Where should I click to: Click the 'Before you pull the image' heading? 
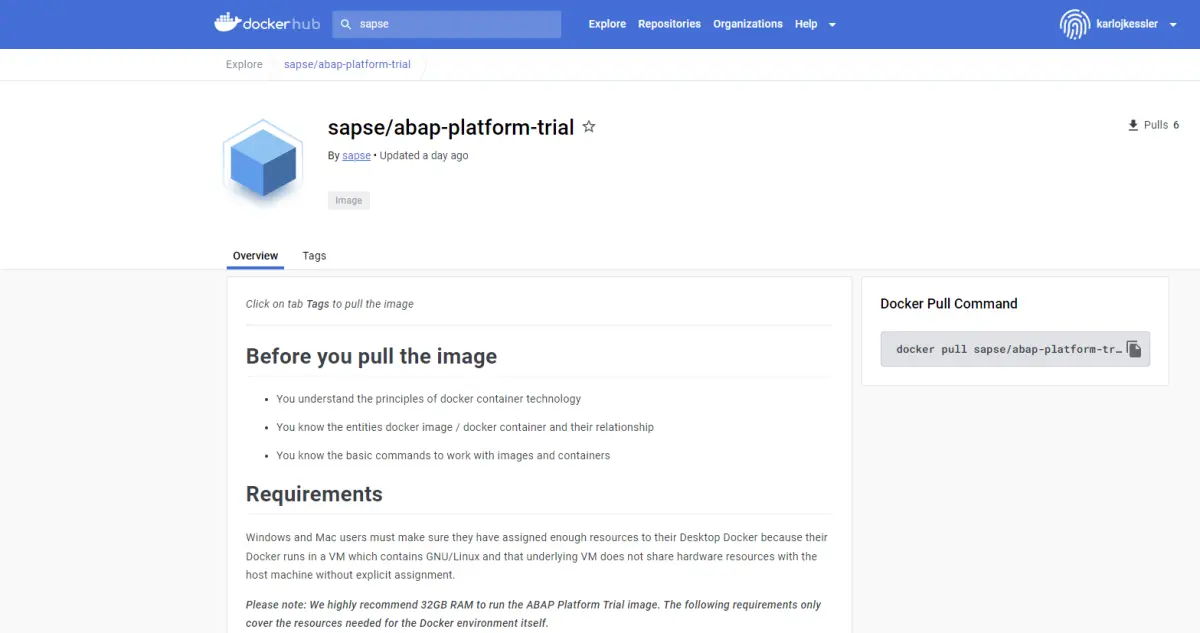(x=371, y=356)
